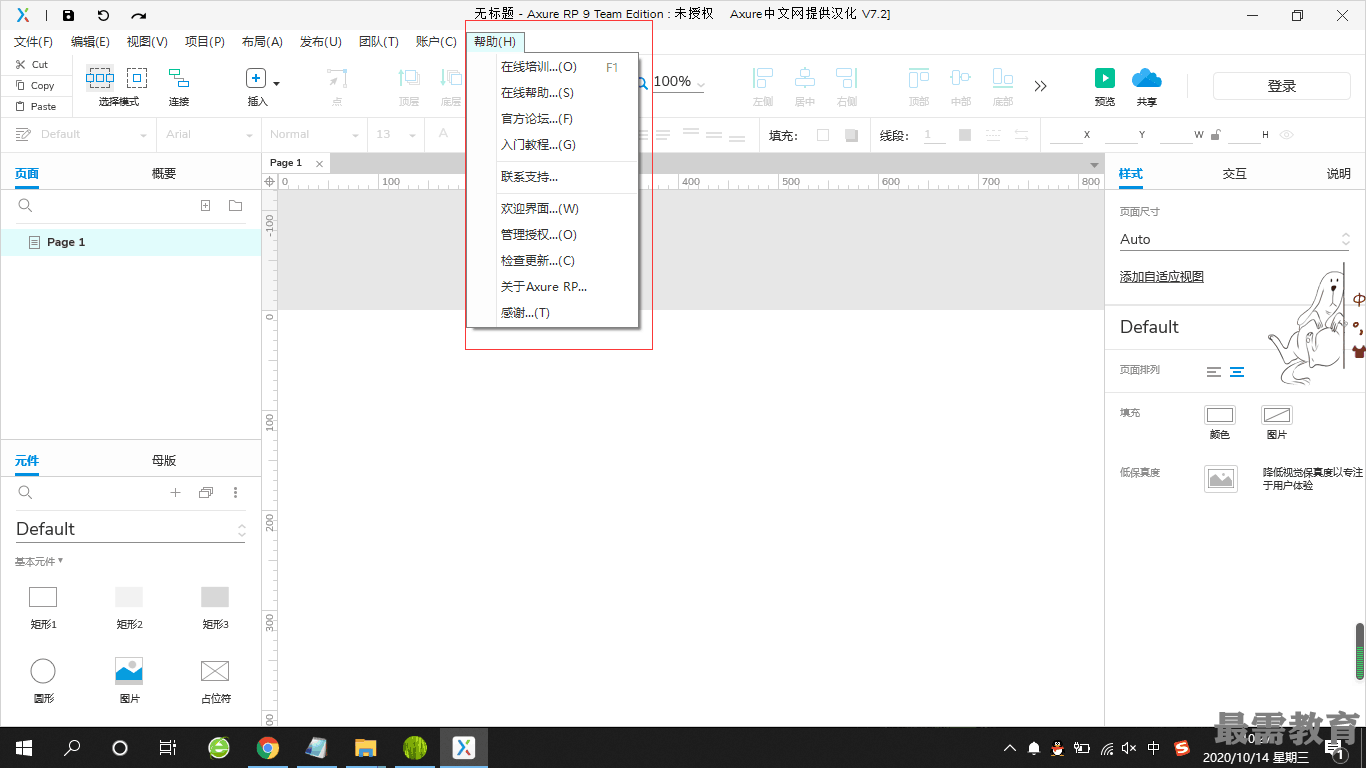Select the intersected selection mode icon

(99, 78)
